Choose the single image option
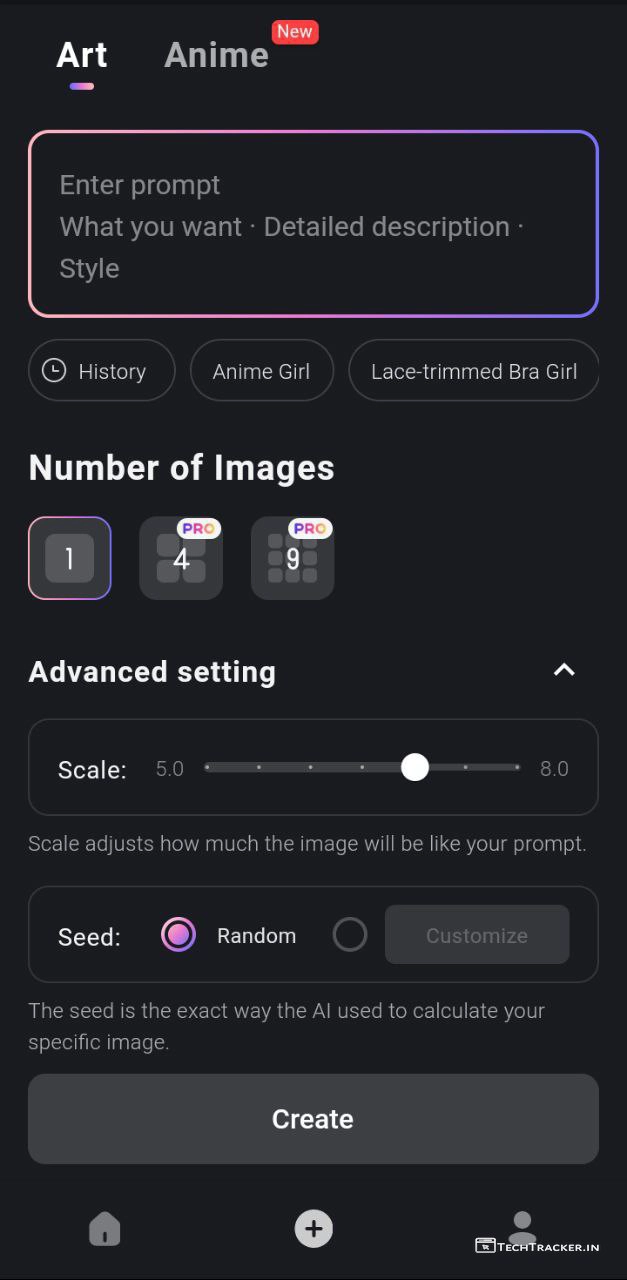The height and width of the screenshot is (1280, 627). tap(70, 559)
